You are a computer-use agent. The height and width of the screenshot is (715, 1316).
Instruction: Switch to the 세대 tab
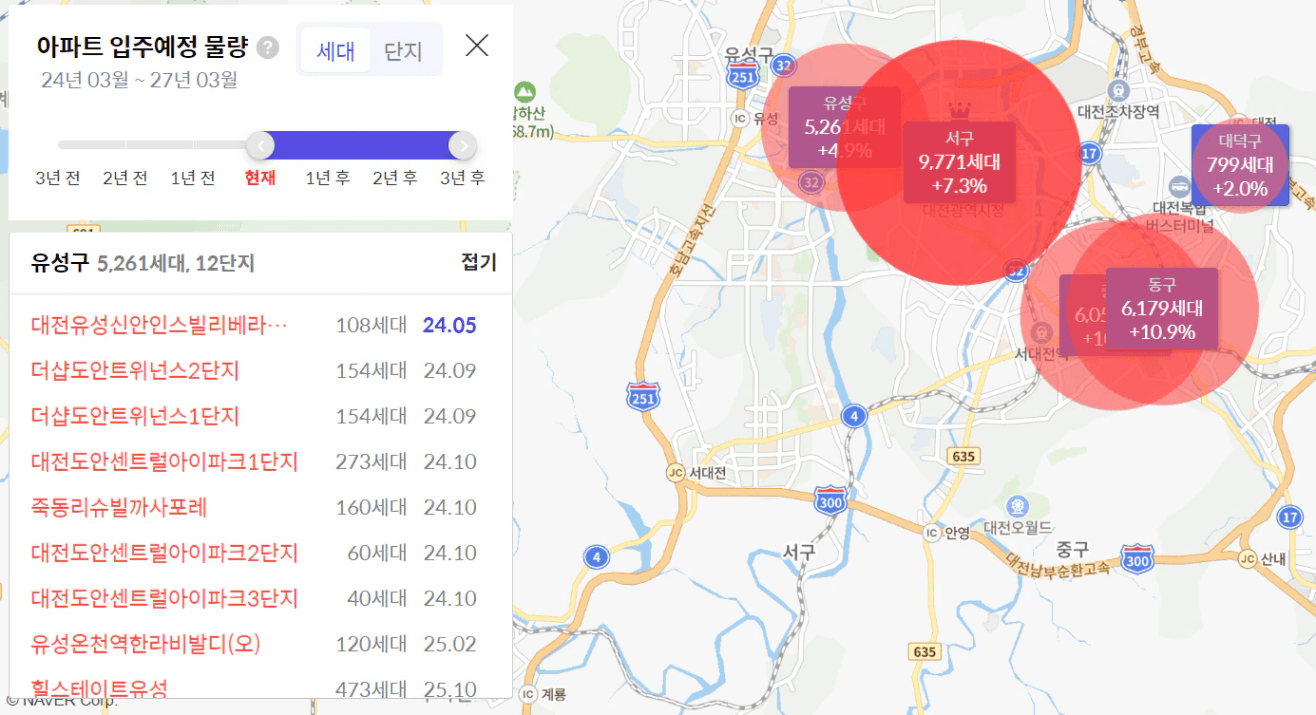coord(336,51)
